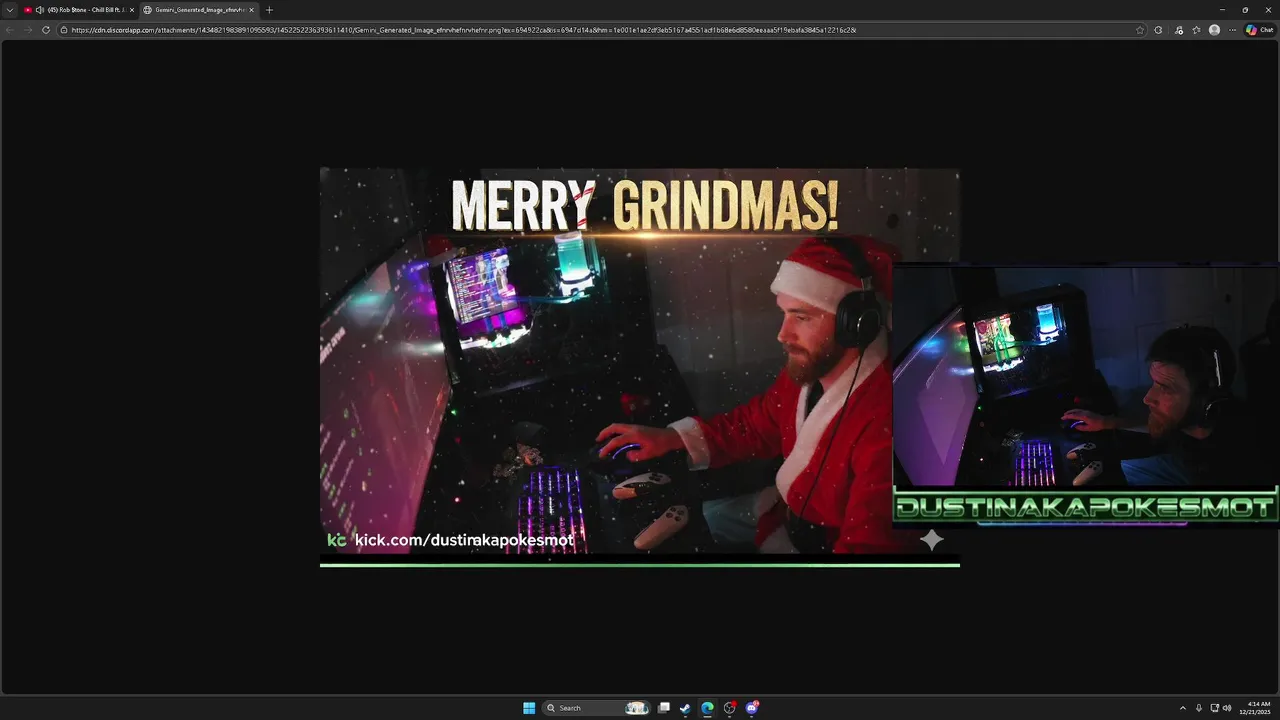Image resolution: width=1280 pixels, height=720 pixels.
Task: Open the favorites list
Action: 1196,30
